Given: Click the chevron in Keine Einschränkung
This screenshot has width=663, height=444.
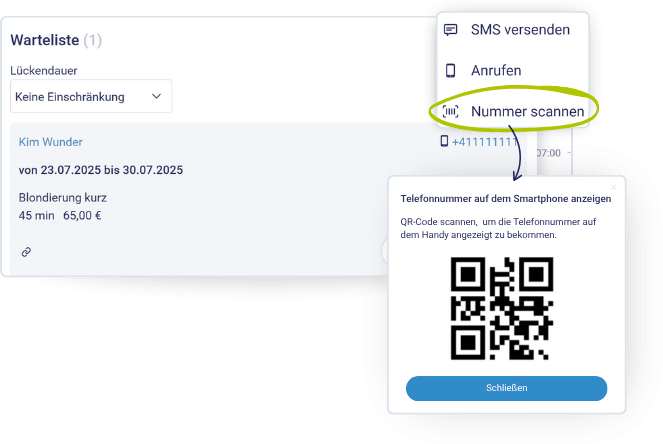Looking at the screenshot, I should click(156, 96).
